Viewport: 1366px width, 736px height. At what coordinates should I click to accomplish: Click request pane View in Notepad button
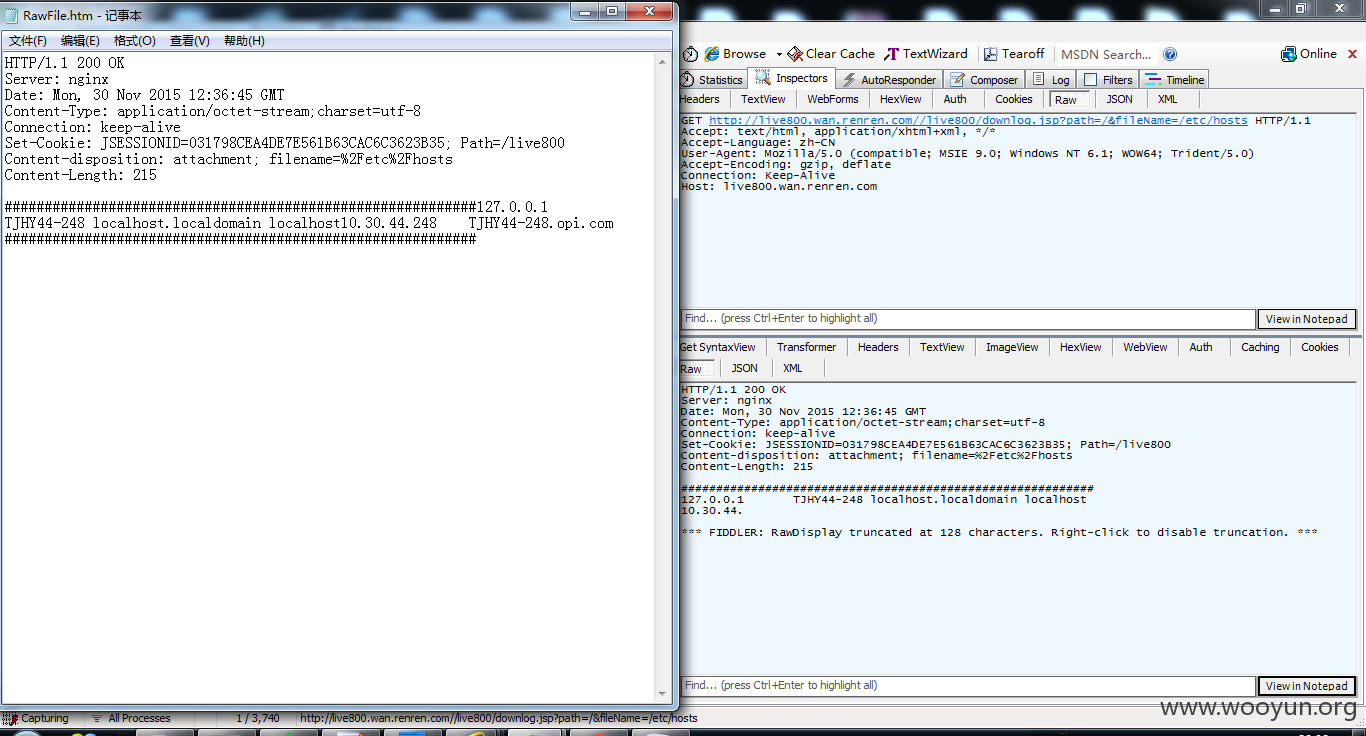click(1306, 319)
